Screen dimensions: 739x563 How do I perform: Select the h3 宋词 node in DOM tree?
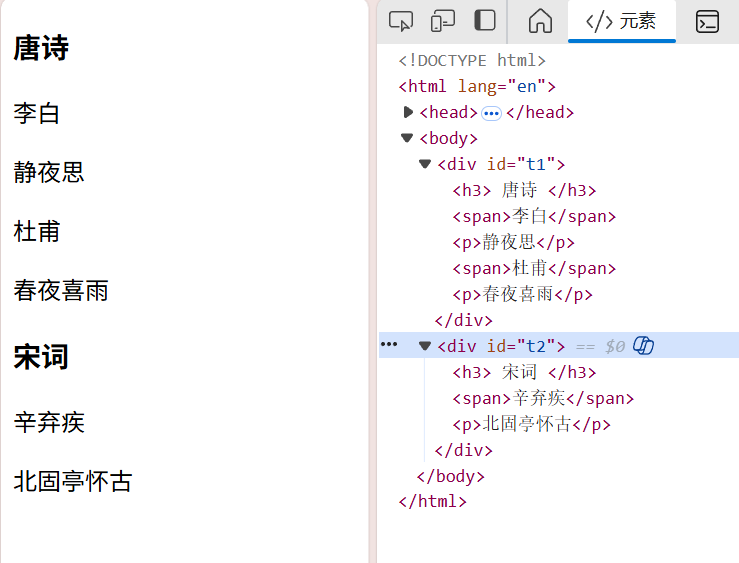coord(524,373)
